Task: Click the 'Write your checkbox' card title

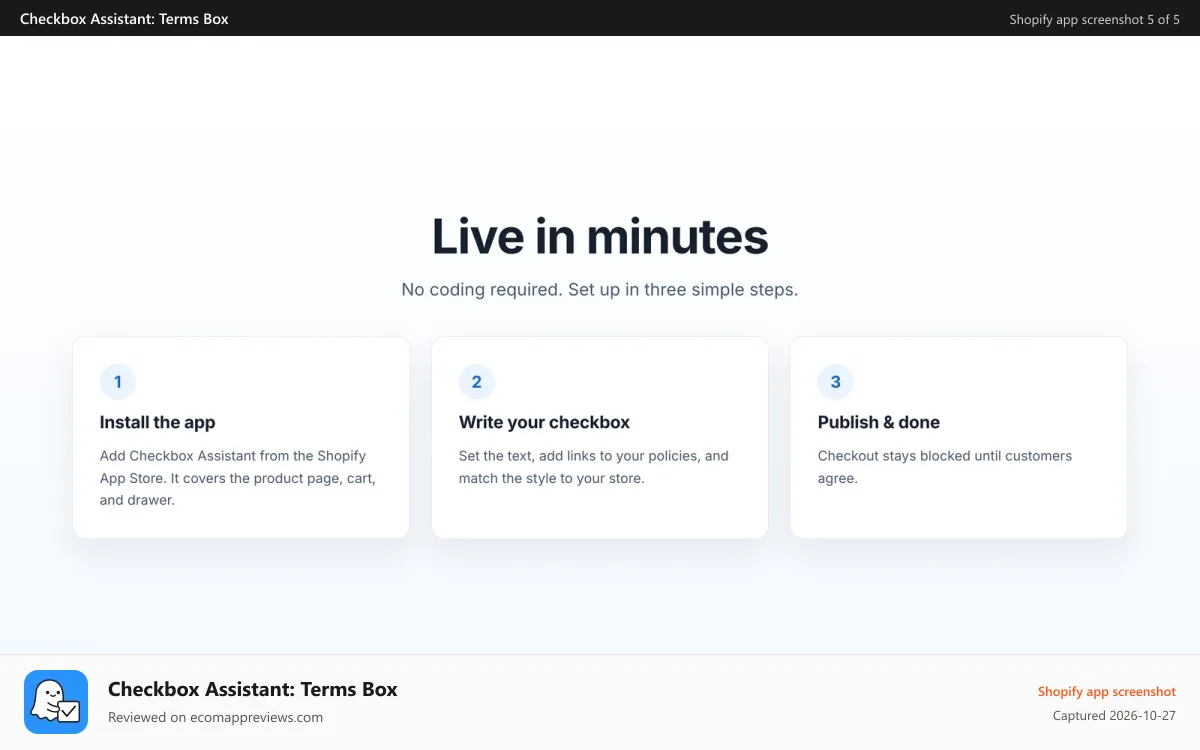Action: [x=544, y=422]
